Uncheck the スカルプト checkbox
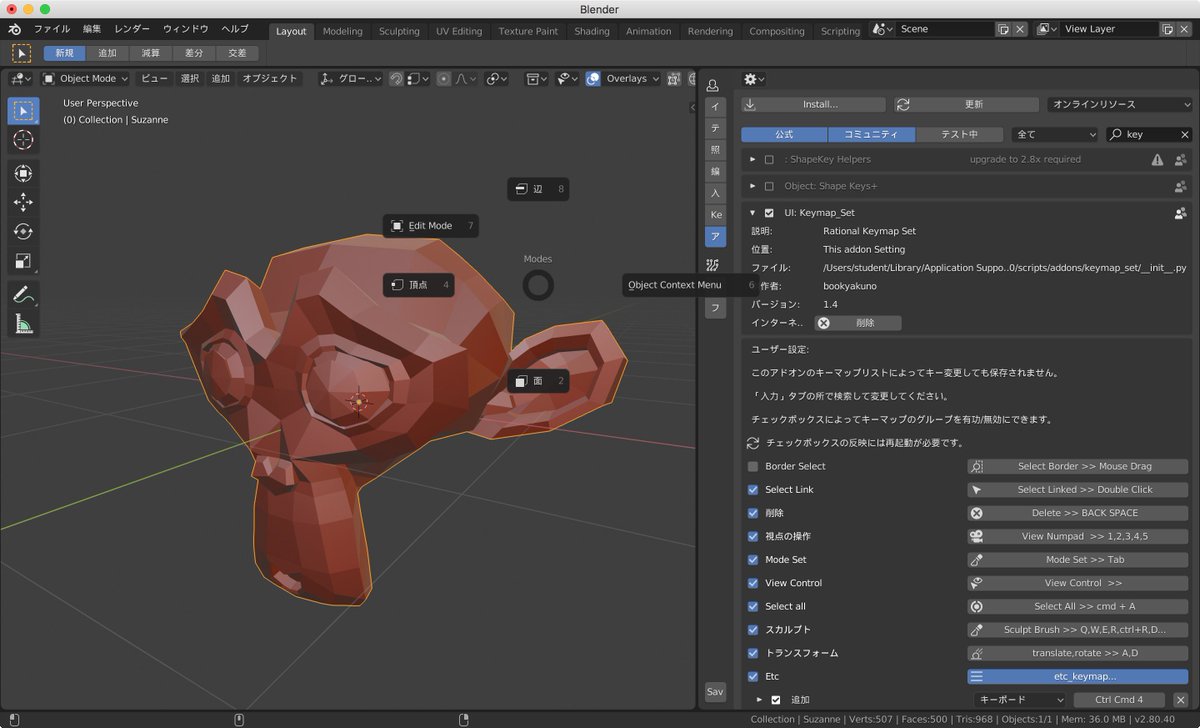 (x=753, y=630)
